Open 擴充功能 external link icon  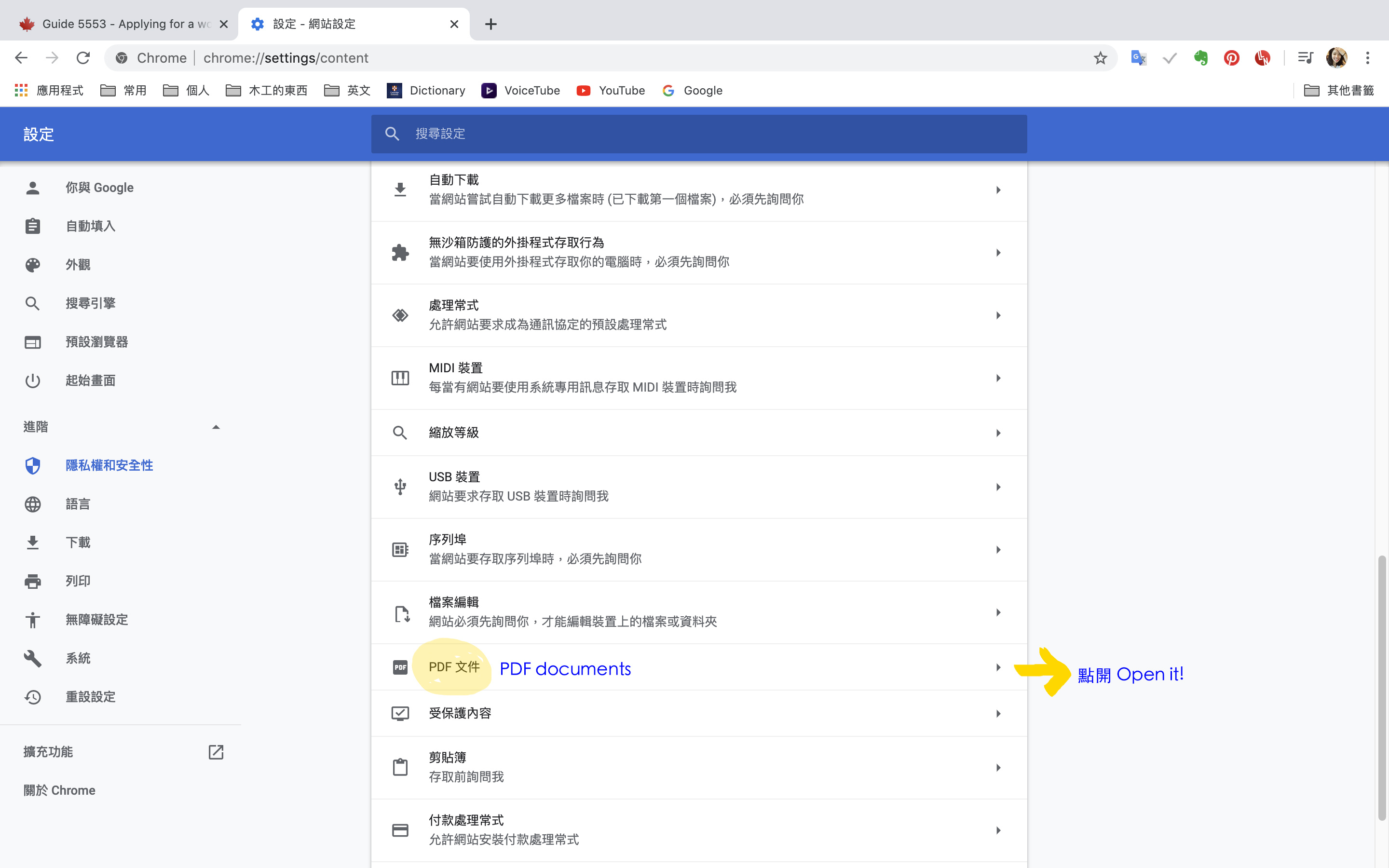point(216,752)
